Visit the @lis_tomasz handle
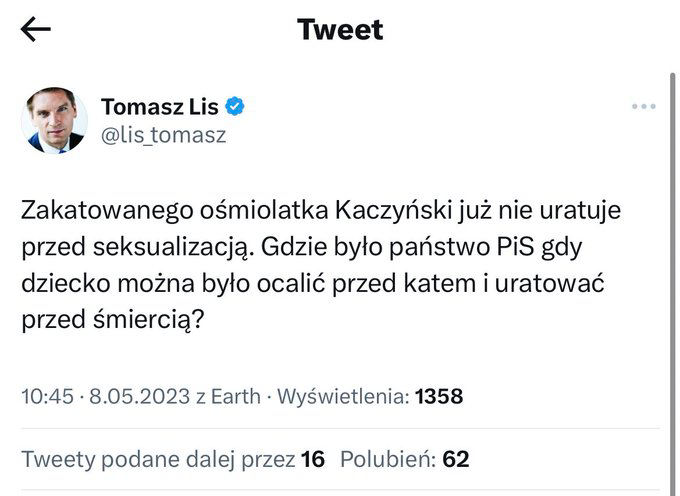The image size is (680, 496). coord(163,135)
